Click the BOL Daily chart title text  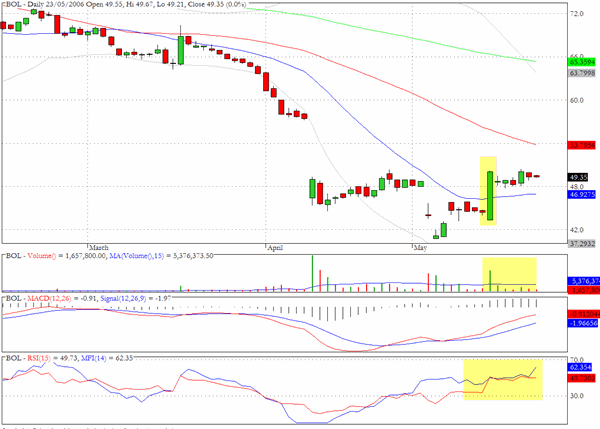125,5
